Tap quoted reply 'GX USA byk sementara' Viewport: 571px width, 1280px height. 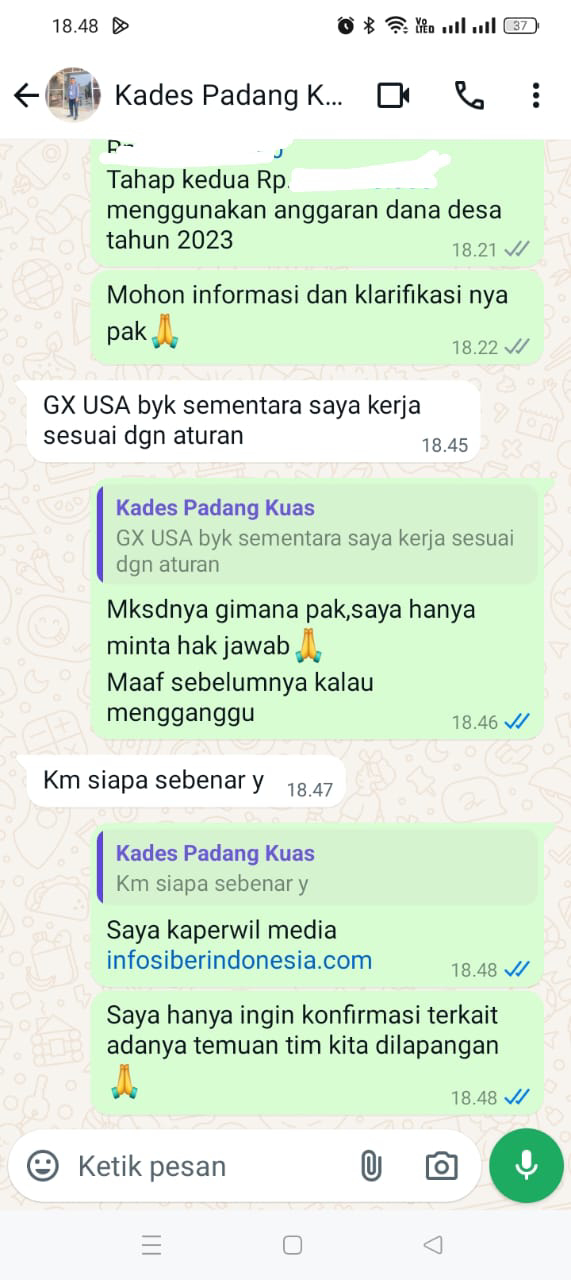pos(317,535)
